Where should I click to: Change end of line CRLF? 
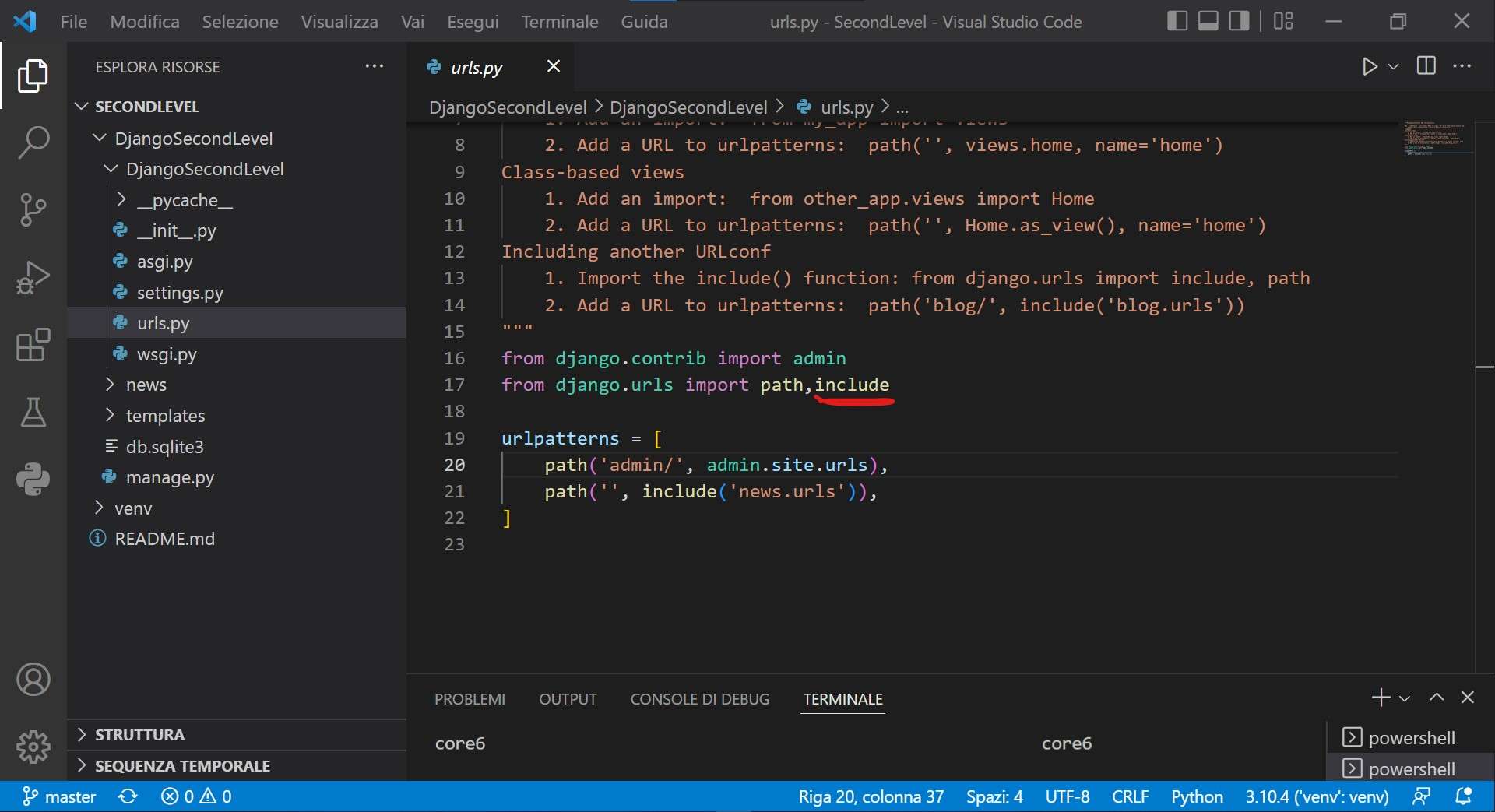click(1131, 796)
